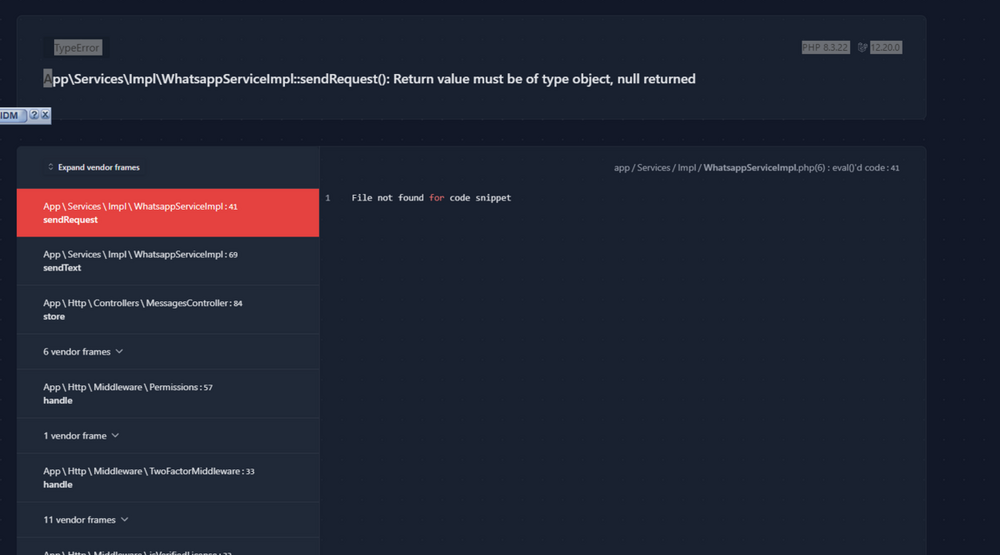Click the Laravel logo beside version 12.20.0
Screen dimensions: 1000x555
point(862,47)
